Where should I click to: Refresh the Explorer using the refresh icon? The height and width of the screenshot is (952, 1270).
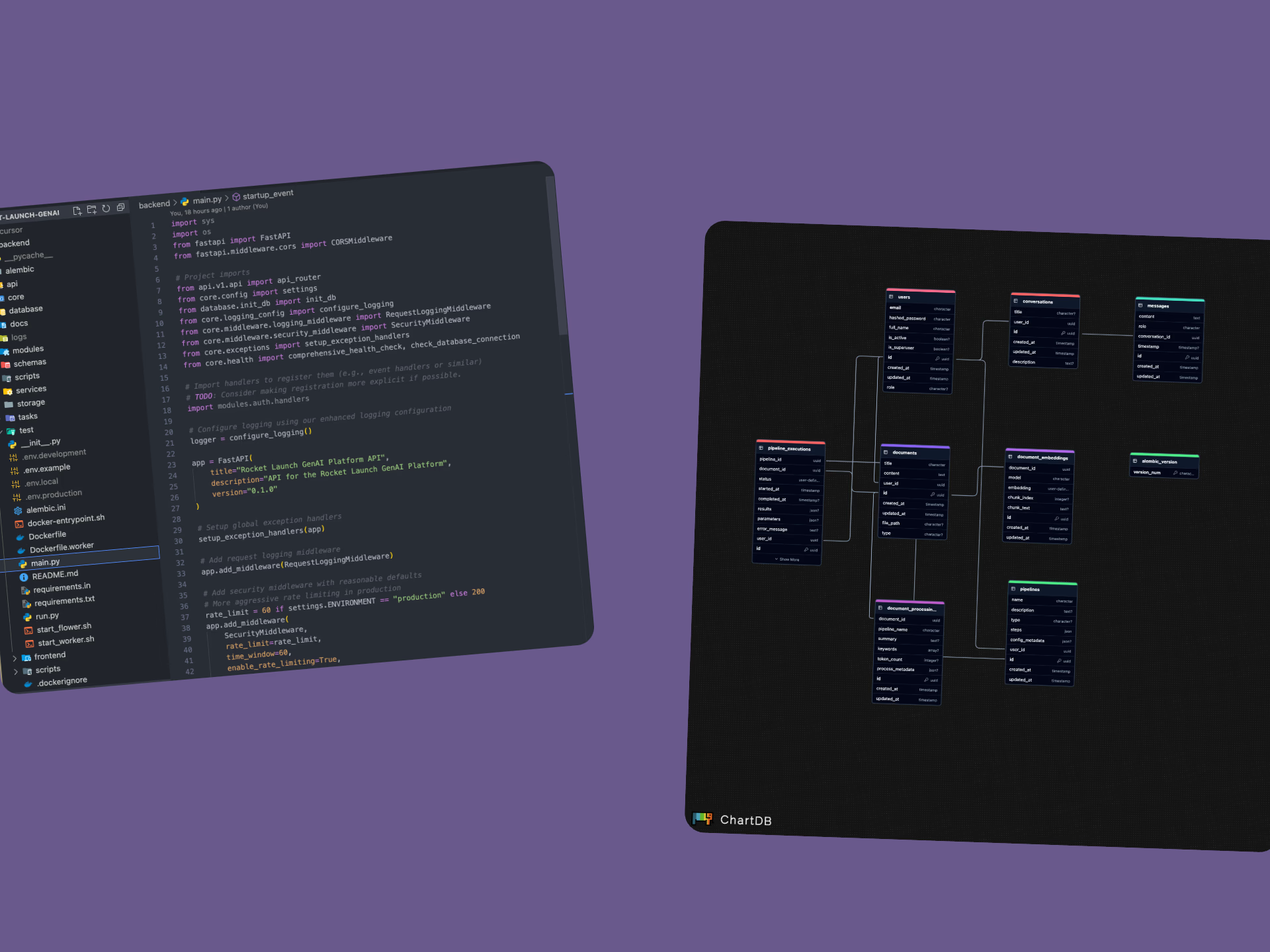point(106,208)
